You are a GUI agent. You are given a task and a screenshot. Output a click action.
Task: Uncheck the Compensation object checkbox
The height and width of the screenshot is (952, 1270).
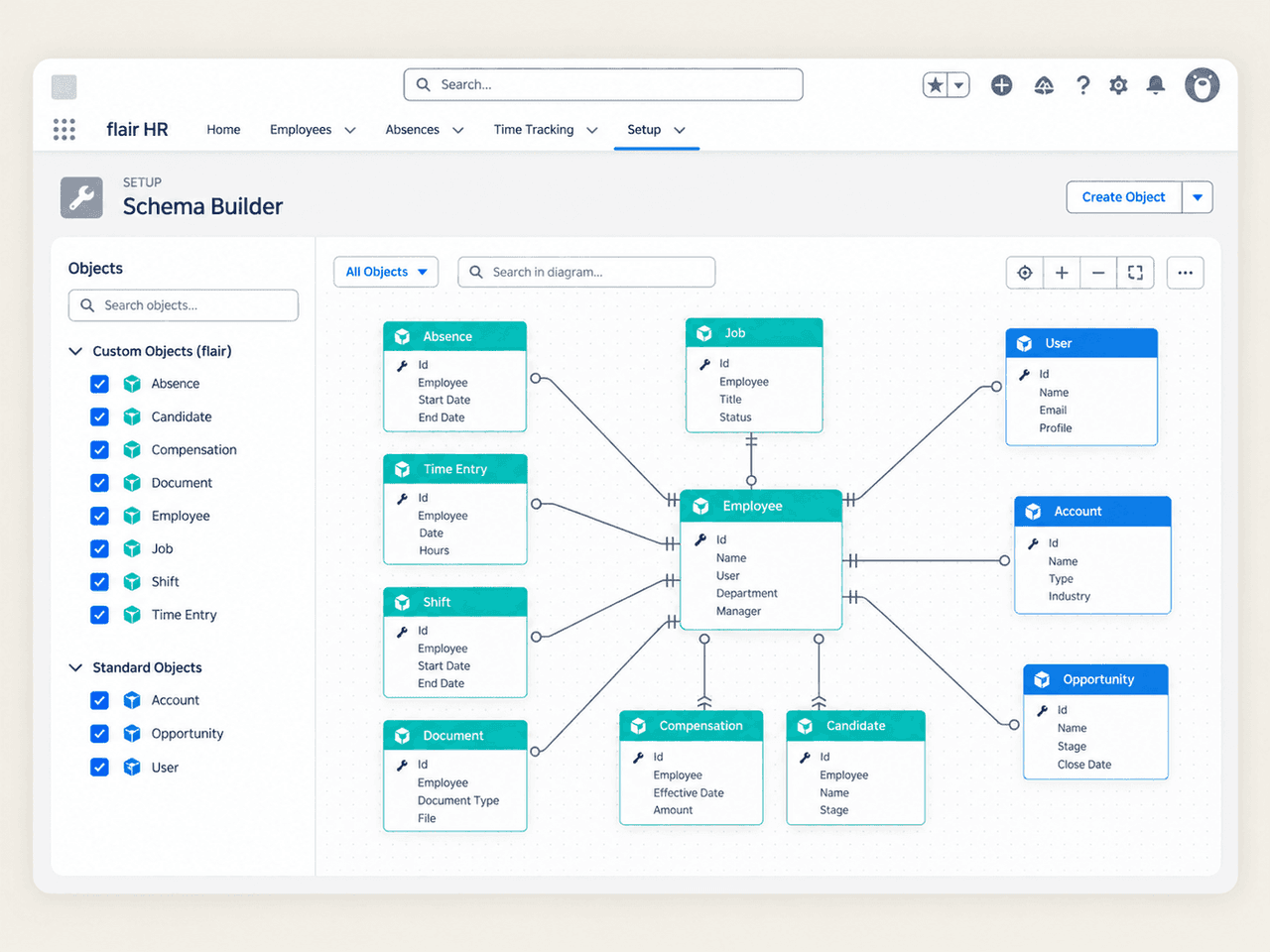pos(99,450)
